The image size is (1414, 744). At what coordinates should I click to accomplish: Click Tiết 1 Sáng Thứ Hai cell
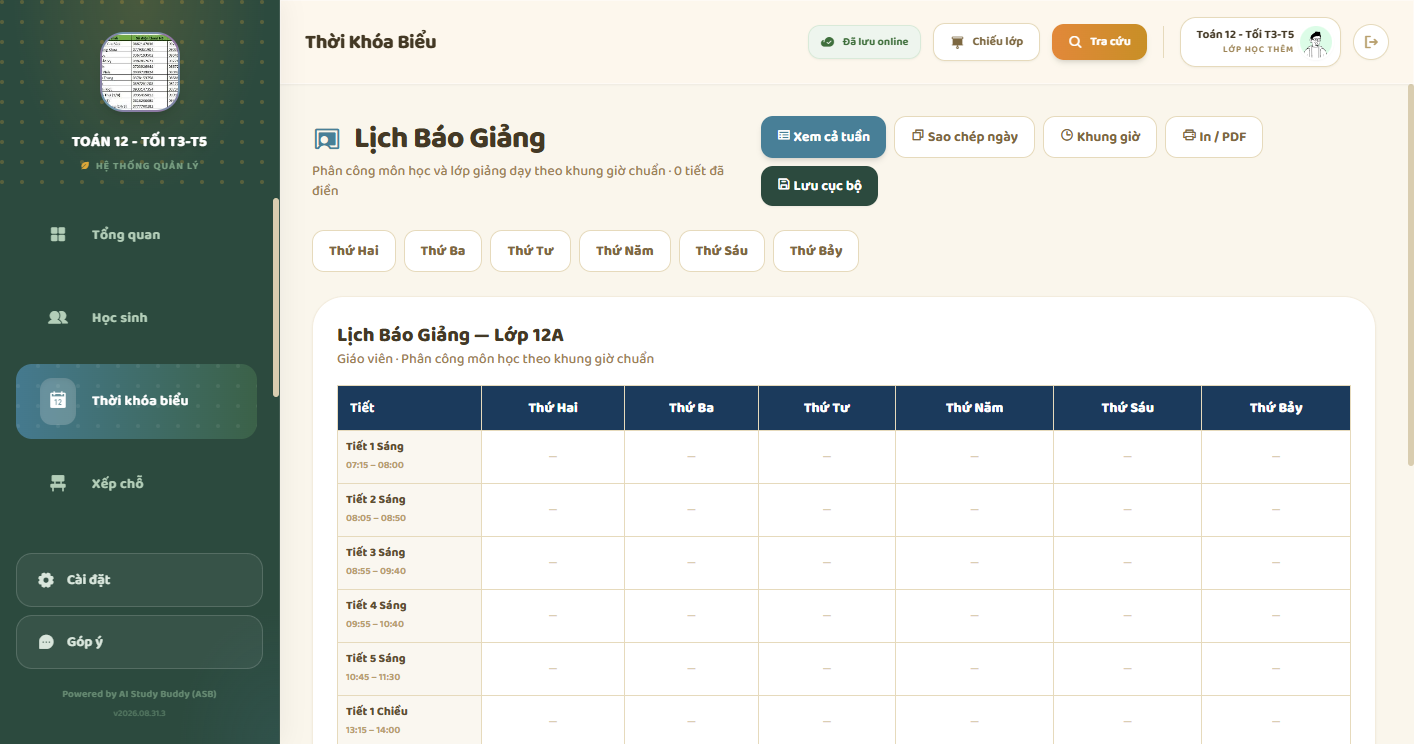[553, 457]
